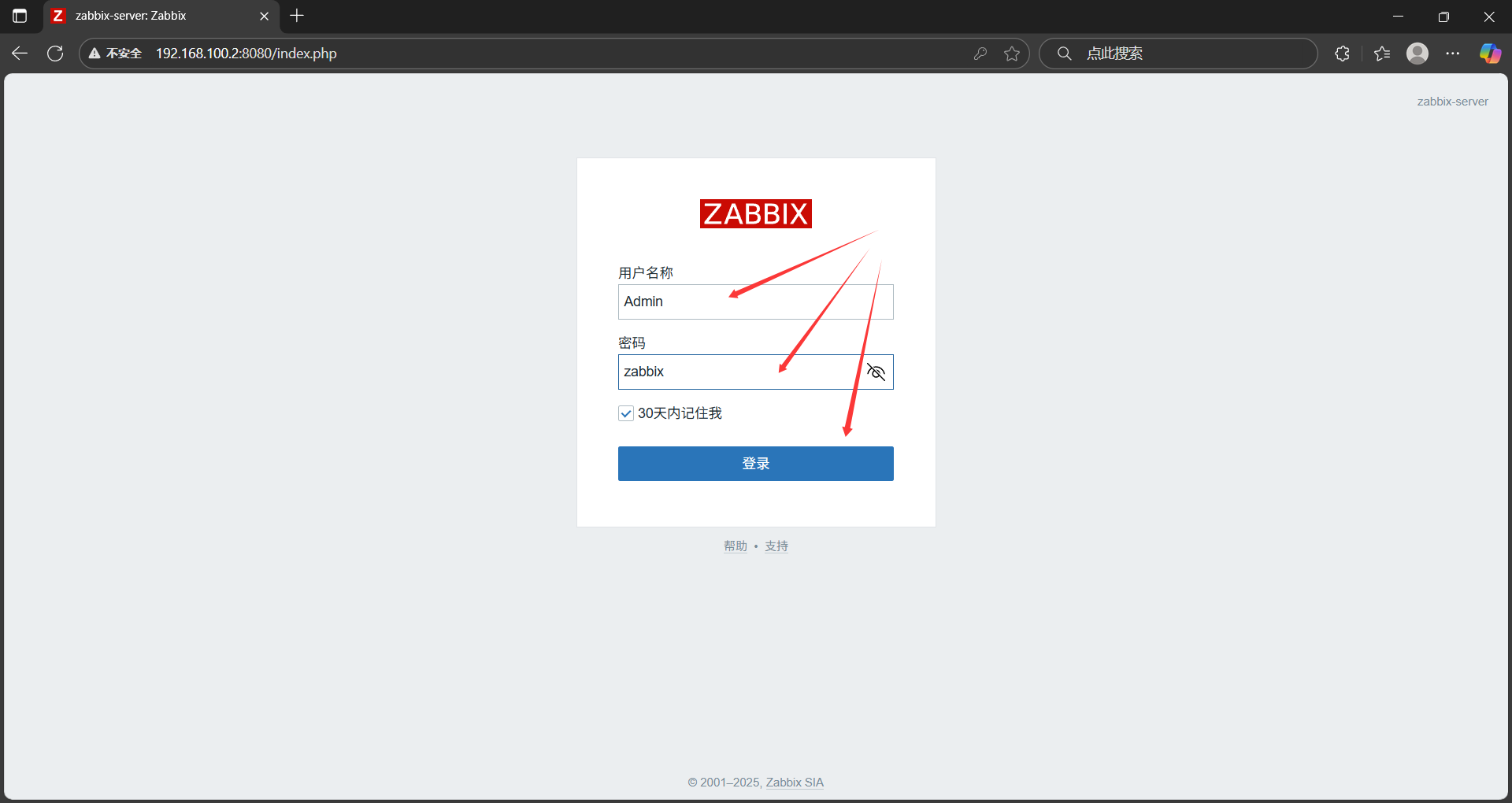Click the URL in the address bar
Screen dimensions: 1512x803
pyautogui.click(x=246, y=54)
